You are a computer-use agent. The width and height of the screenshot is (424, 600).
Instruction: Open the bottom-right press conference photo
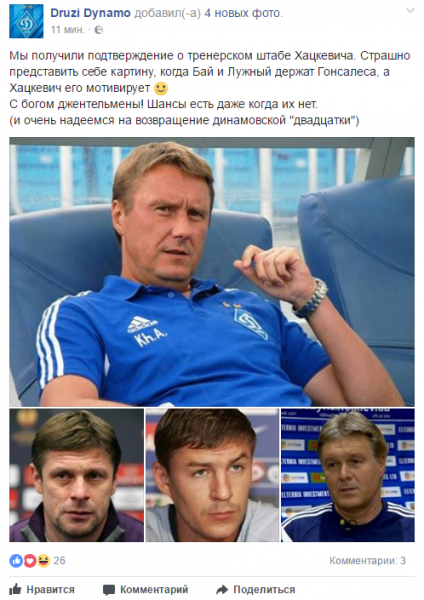pyautogui.click(x=348, y=475)
